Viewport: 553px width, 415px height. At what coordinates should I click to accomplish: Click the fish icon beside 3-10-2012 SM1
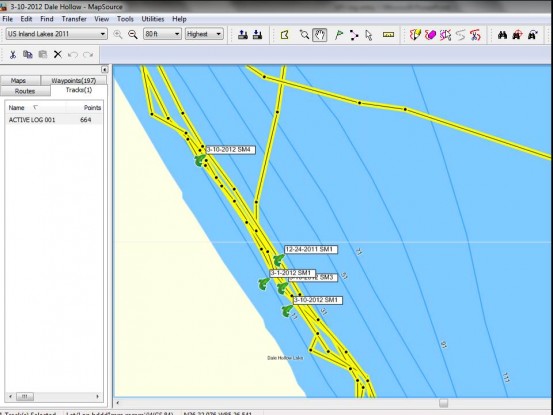[287, 311]
